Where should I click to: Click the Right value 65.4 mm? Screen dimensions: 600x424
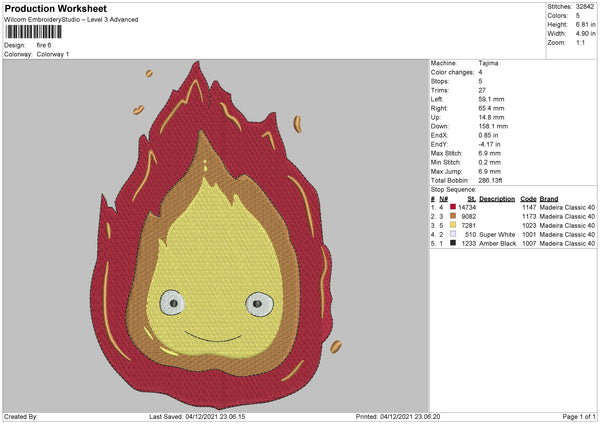(x=491, y=108)
